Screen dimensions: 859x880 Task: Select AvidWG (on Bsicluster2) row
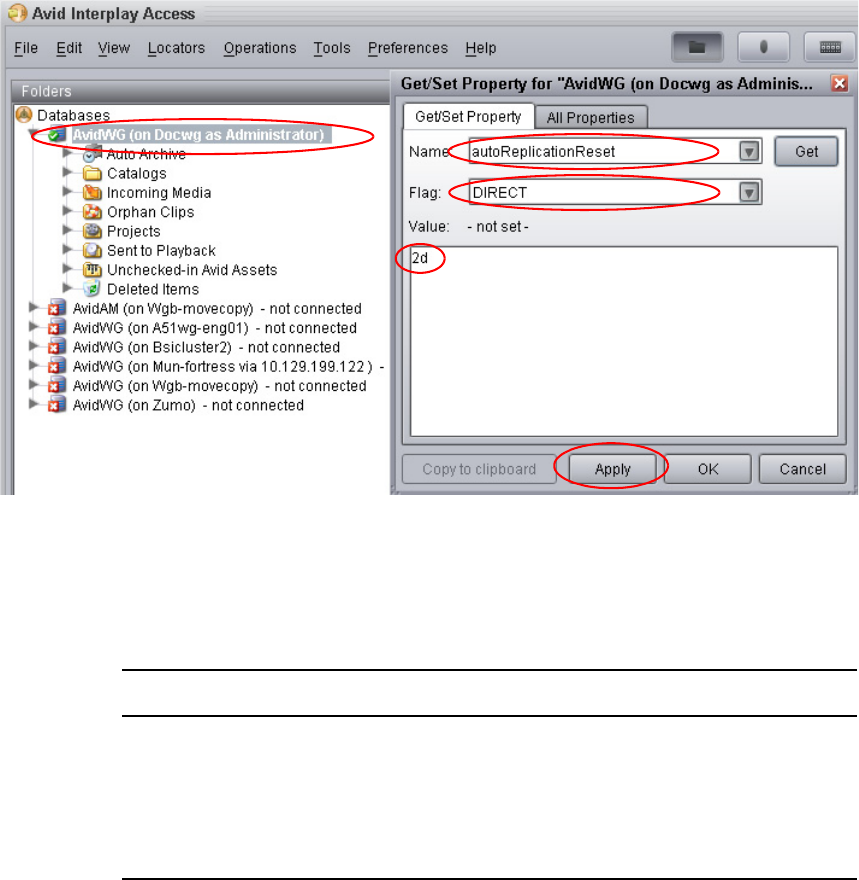pos(206,347)
